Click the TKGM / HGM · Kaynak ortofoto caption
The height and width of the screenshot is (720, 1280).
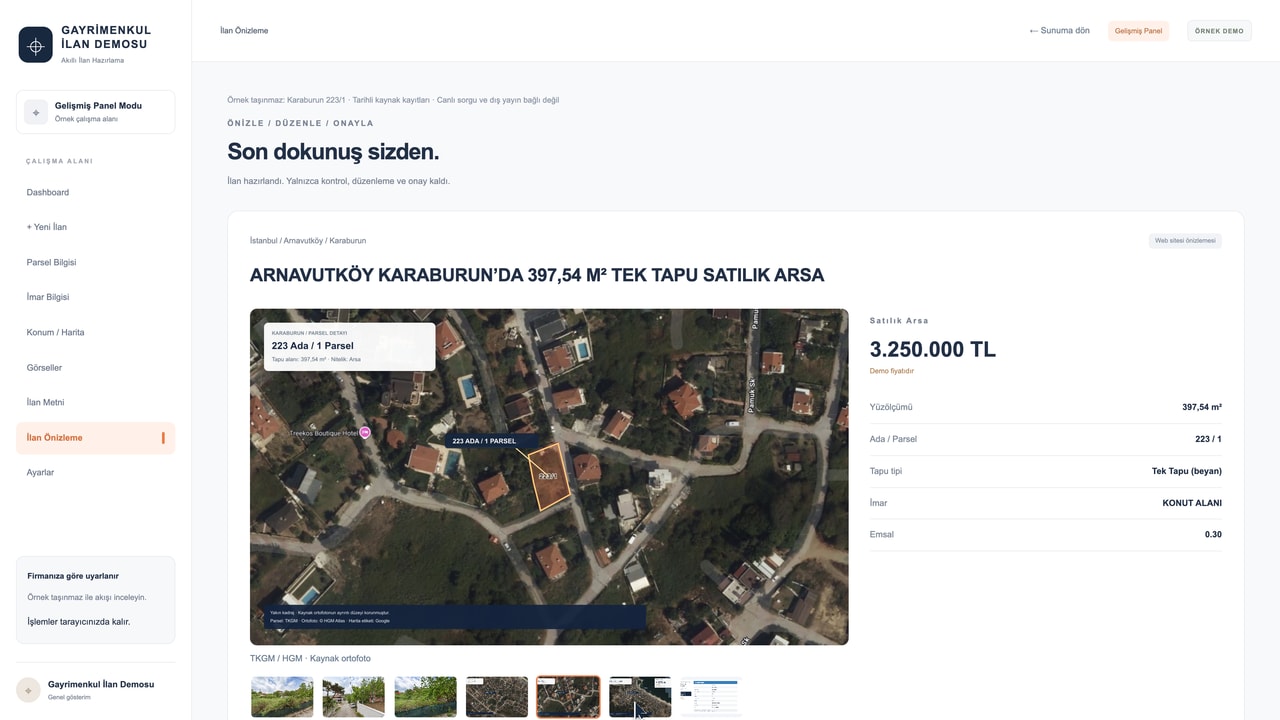[x=310, y=658]
